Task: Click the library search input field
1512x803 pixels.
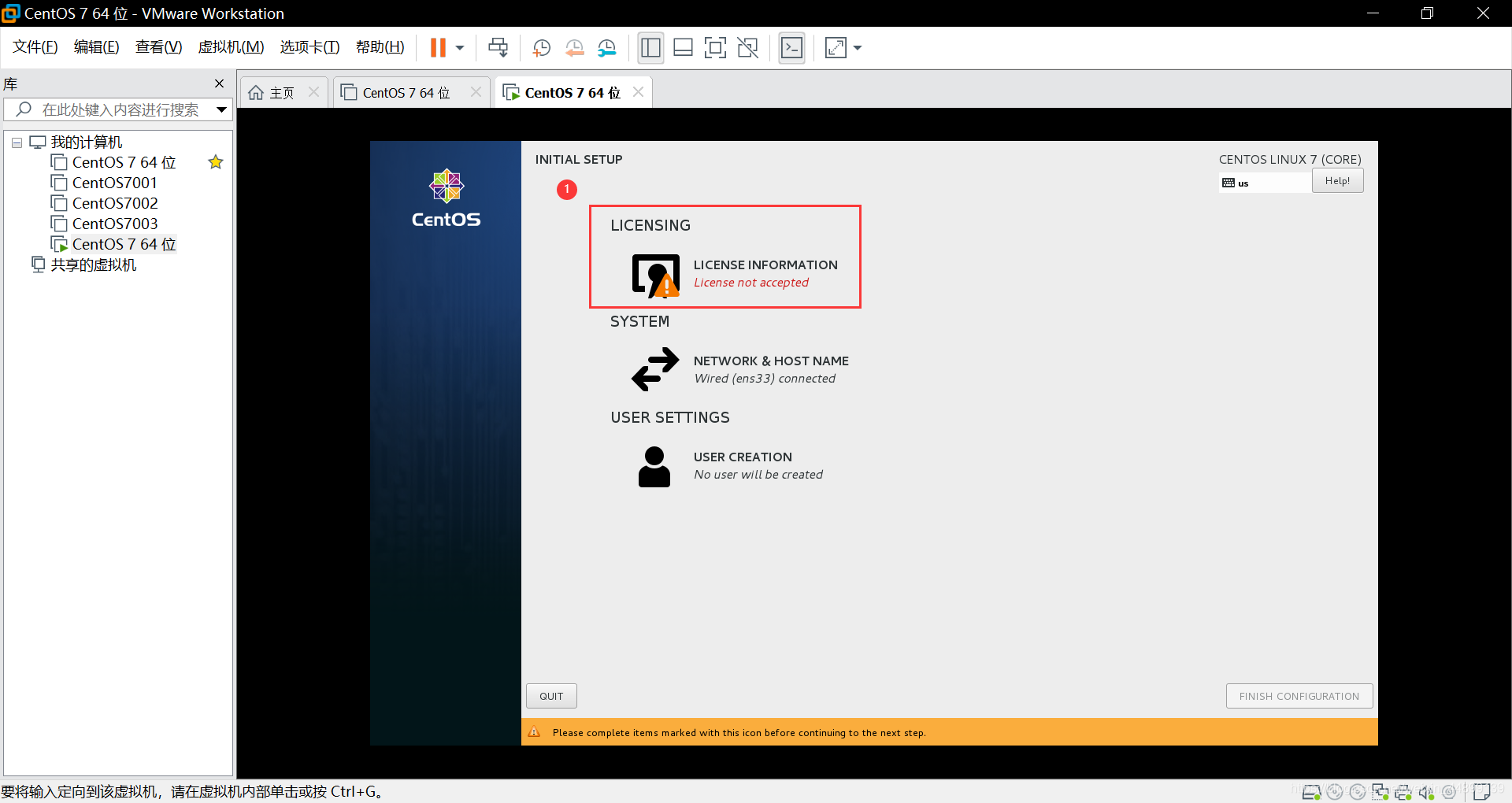Action: click(120, 109)
